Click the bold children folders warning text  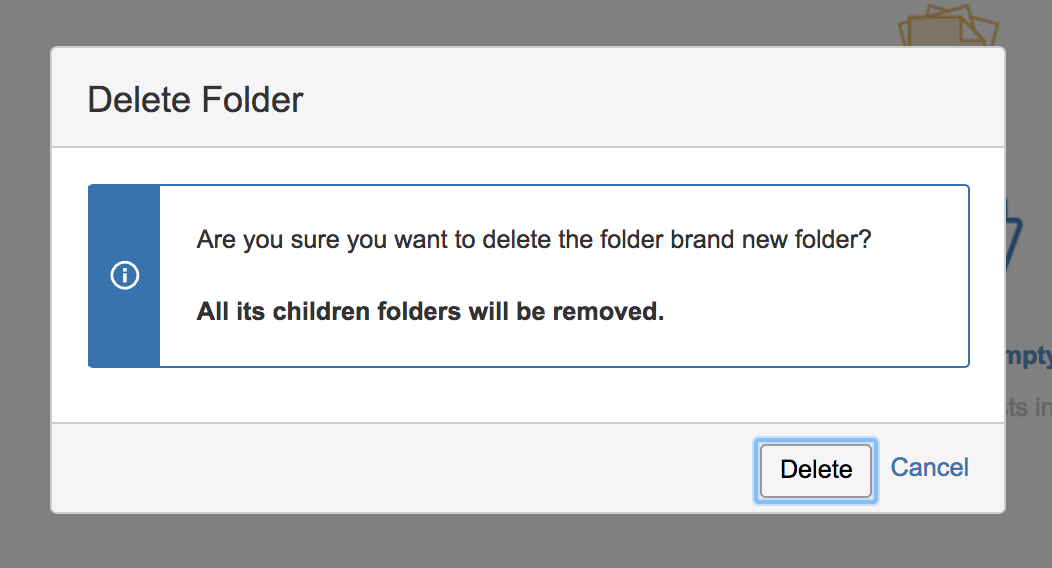(x=430, y=311)
